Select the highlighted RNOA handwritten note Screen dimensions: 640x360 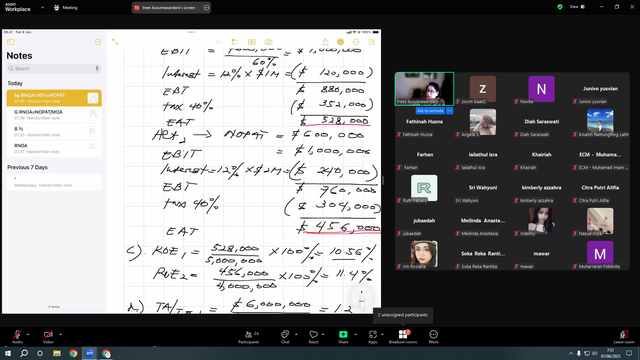(54, 98)
